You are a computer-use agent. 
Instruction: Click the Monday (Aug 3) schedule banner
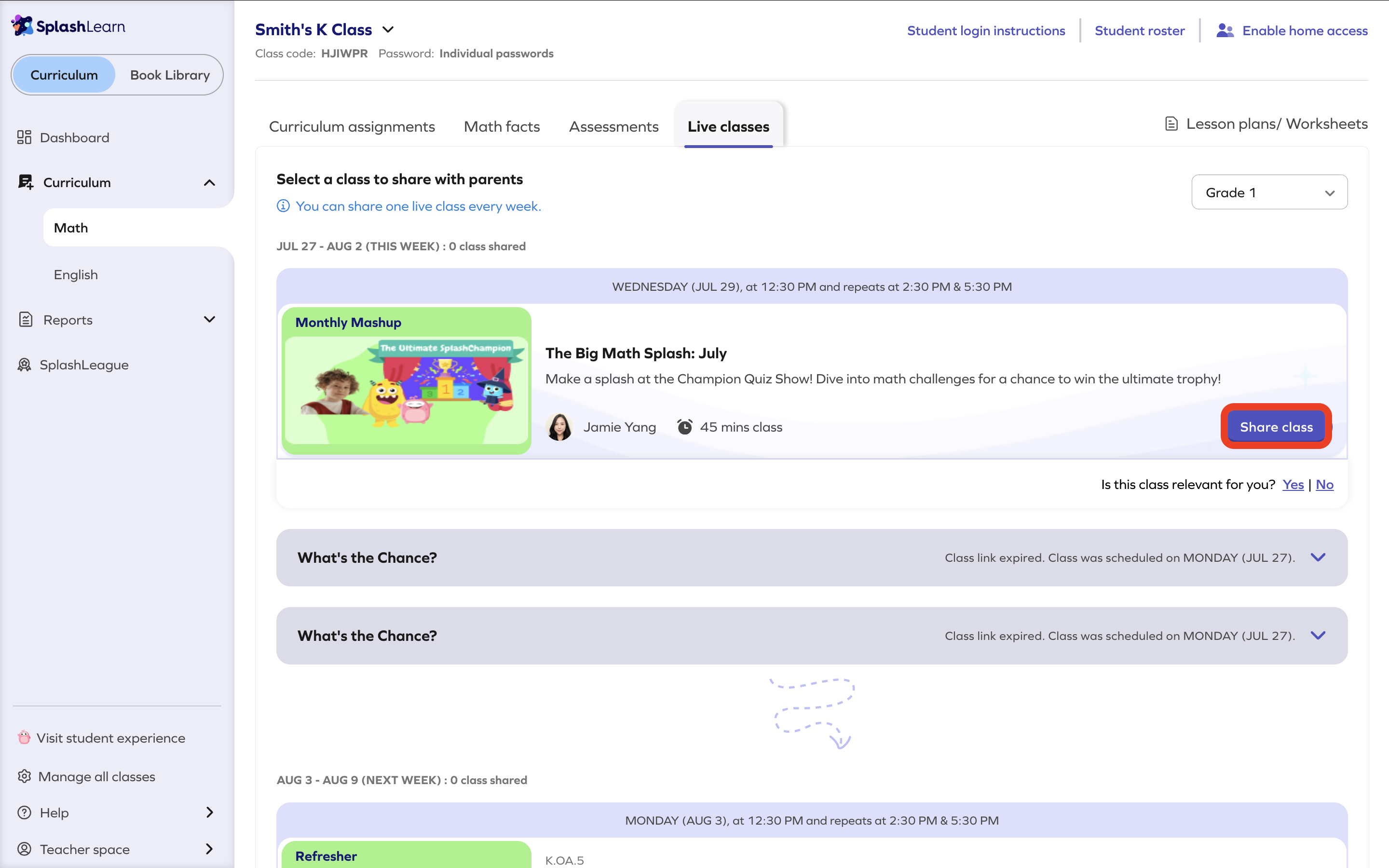(812, 820)
